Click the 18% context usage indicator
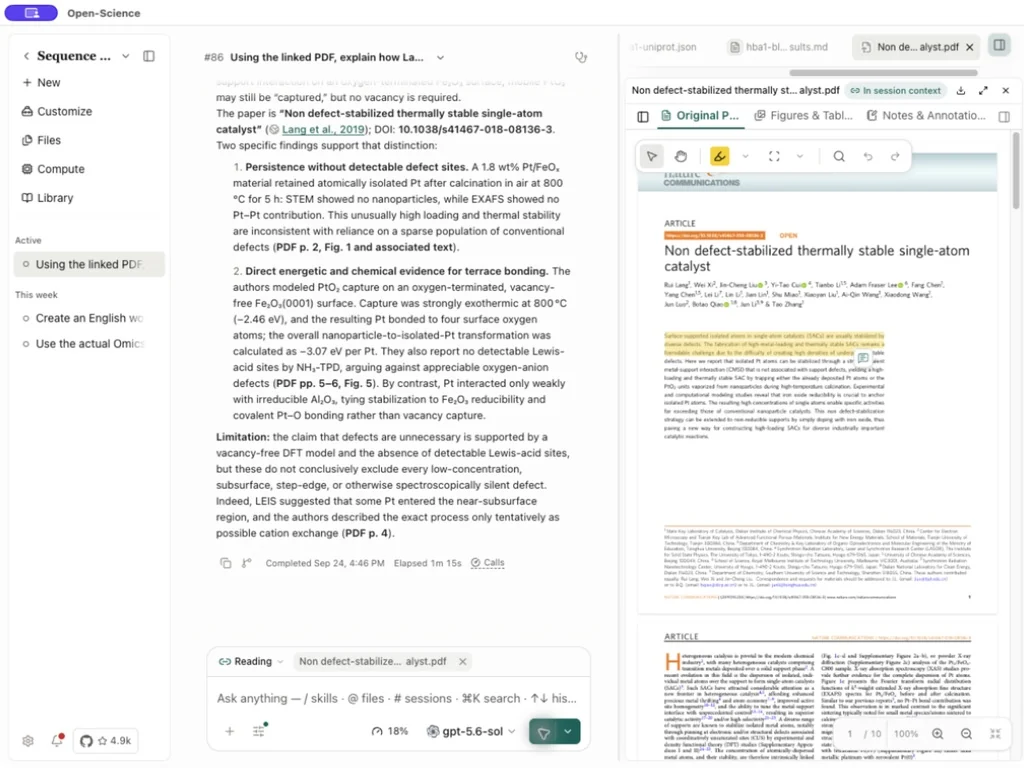This screenshot has width=1024, height=768. (x=390, y=731)
